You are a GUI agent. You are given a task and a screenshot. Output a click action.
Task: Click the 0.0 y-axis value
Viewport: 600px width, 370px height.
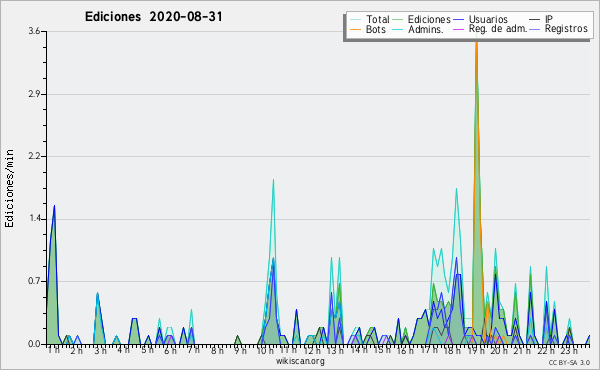click(x=34, y=344)
